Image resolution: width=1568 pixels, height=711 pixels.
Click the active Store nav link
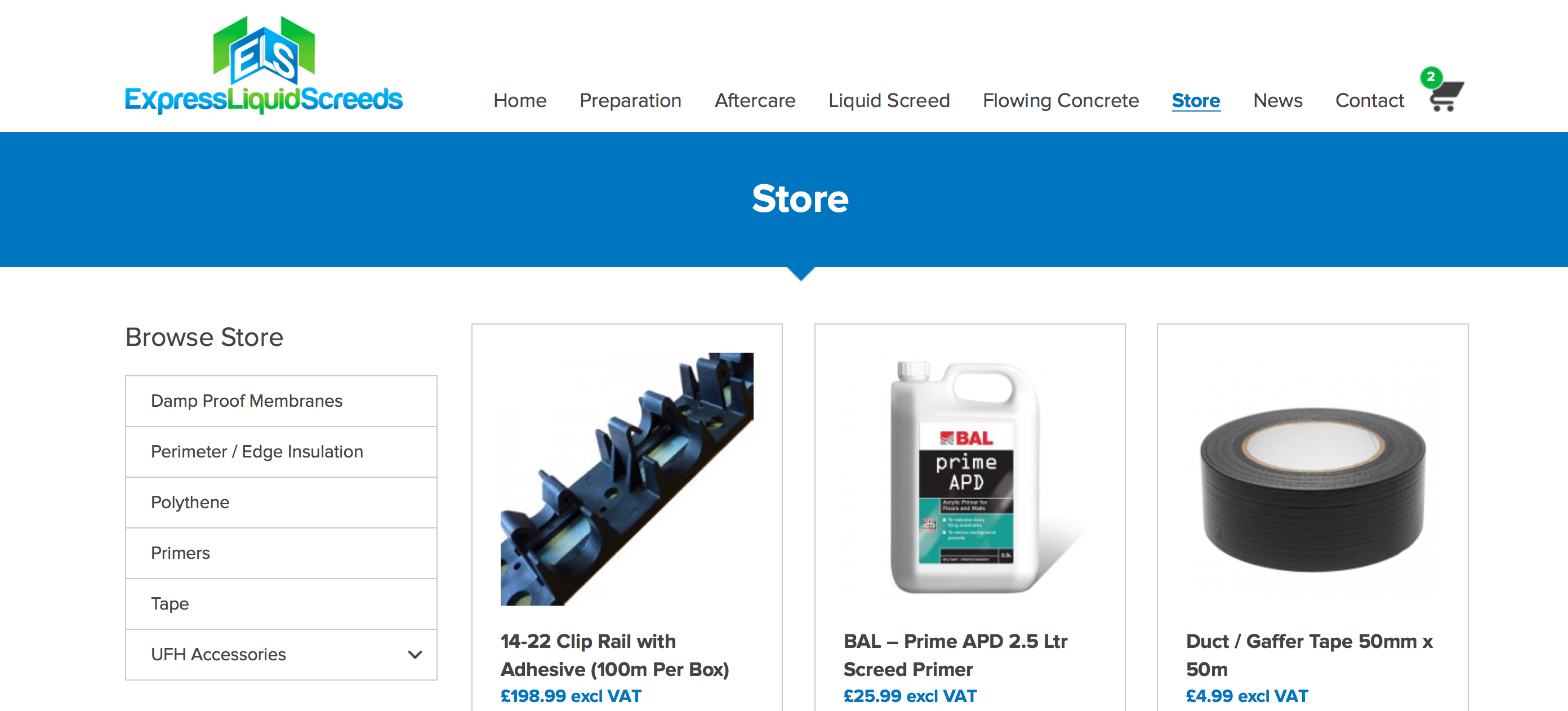(x=1196, y=100)
